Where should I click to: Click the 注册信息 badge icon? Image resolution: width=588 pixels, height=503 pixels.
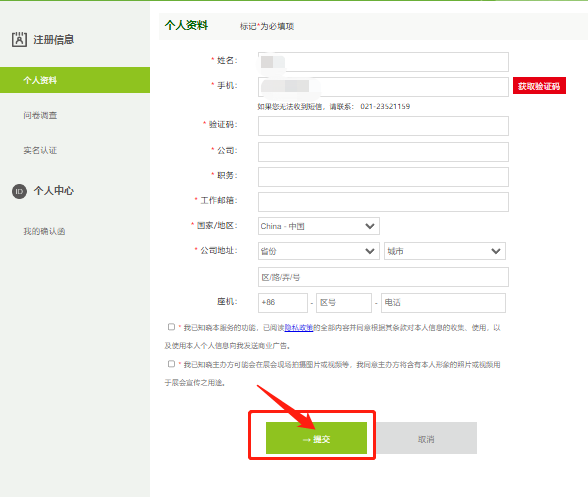[x=19, y=39]
